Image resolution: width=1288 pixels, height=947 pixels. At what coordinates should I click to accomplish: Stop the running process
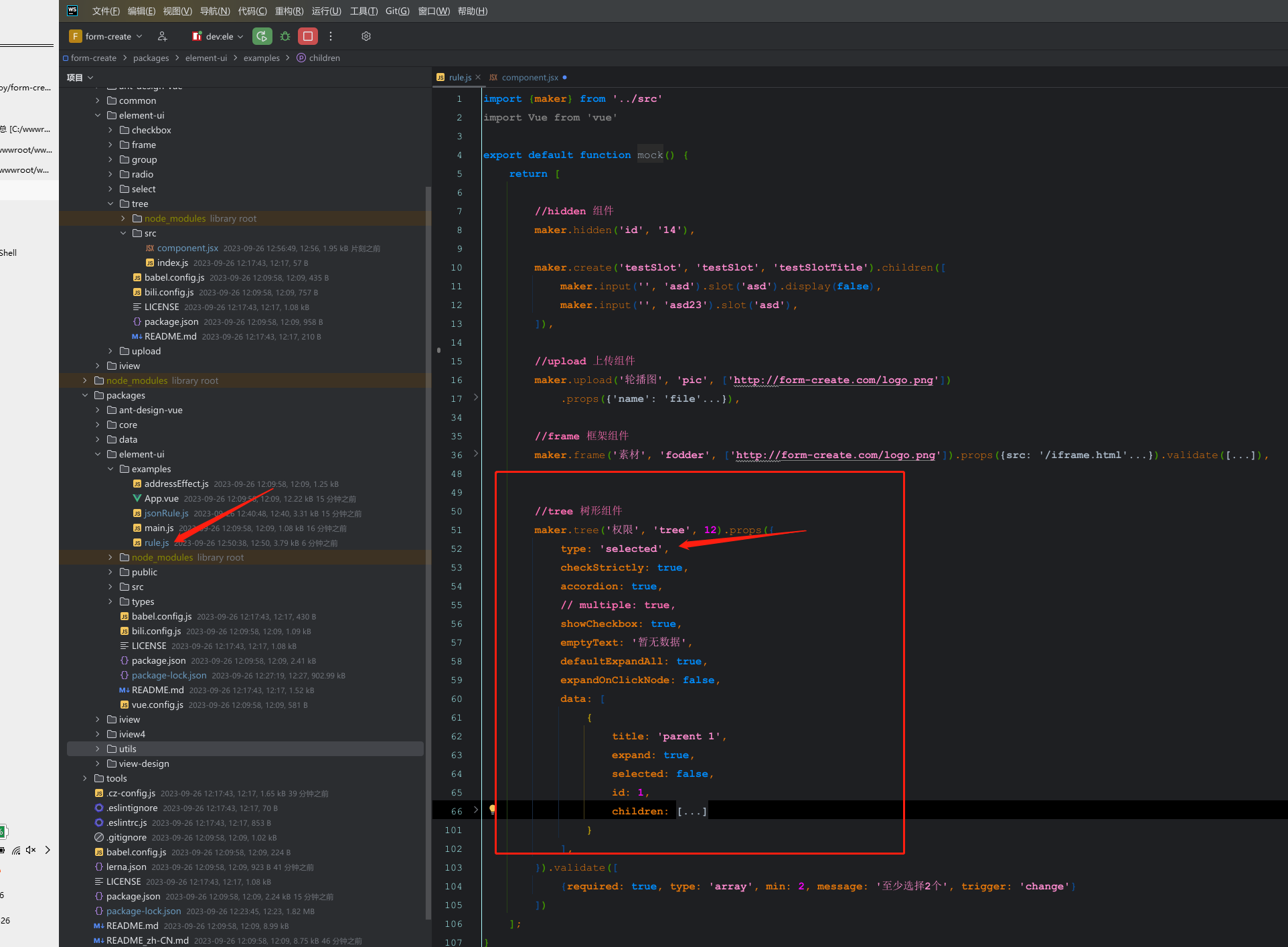point(307,36)
